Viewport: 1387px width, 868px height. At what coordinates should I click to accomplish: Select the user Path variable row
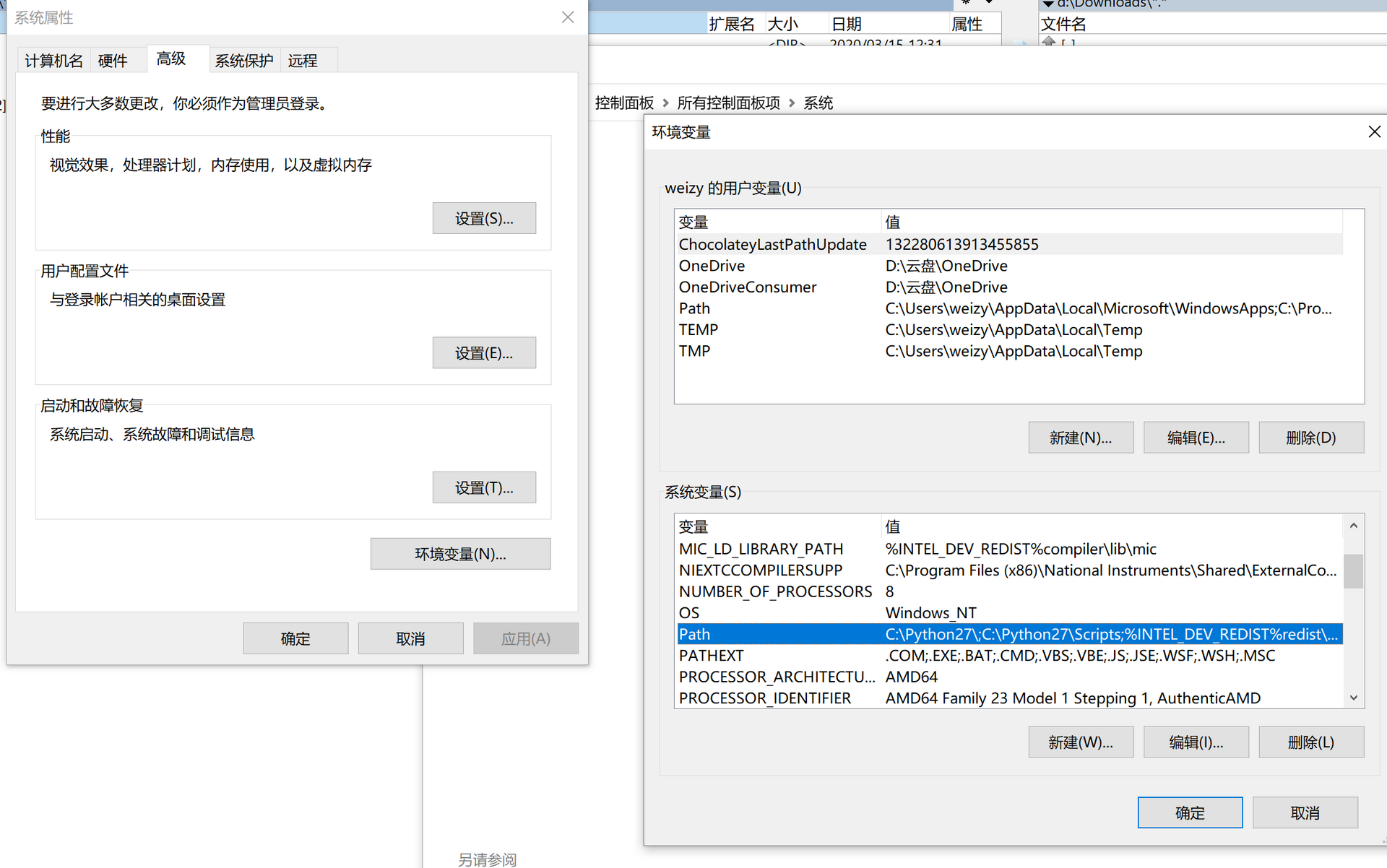(694, 308)
